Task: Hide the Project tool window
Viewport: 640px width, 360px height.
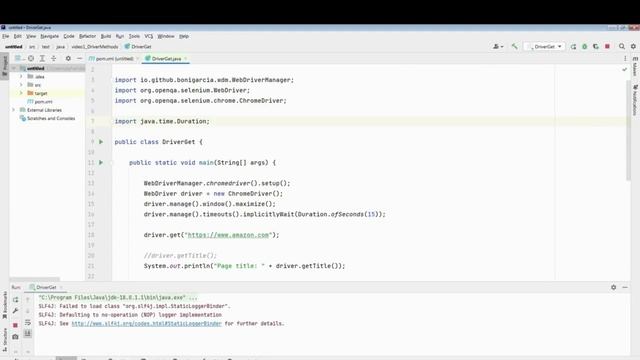Action: point(80,58)
